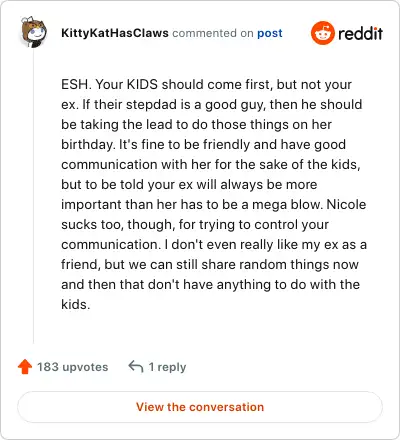Select the "183 upvotes" count
The width and height of the screenshot is (400, 440).
coord(73,367)
